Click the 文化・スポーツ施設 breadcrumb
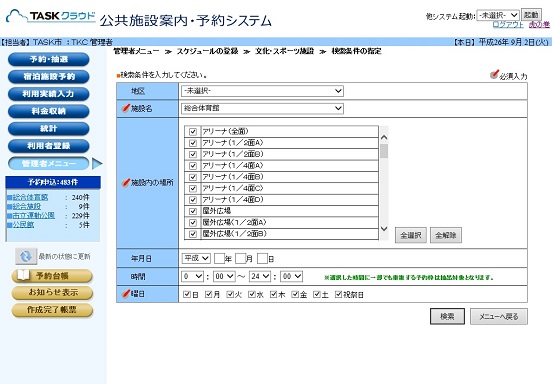Screen dimensions: 553x384 click(285, 51)
